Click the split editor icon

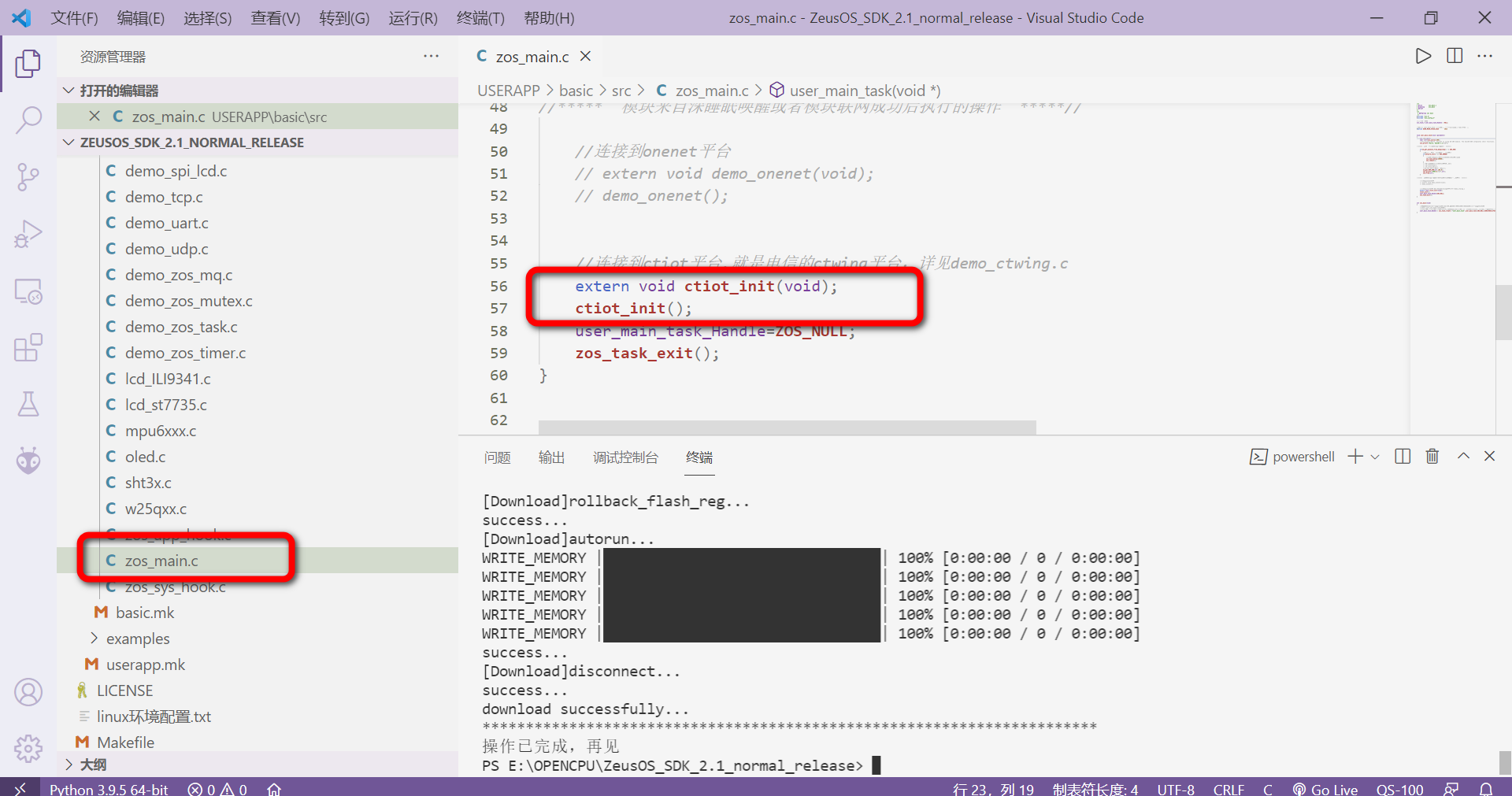click(1453, 56)
